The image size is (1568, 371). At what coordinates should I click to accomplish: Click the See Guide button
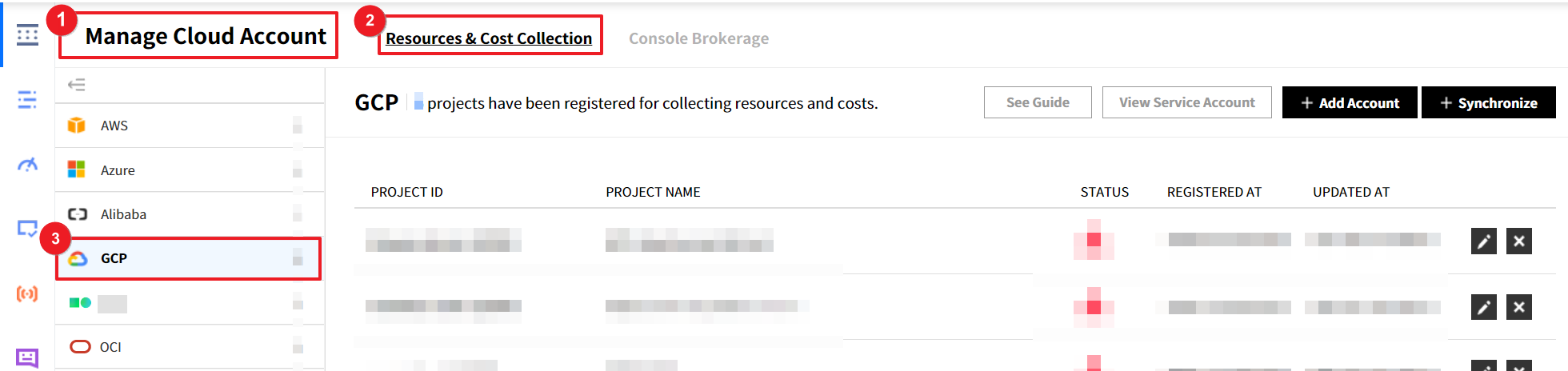click(x=1038, y=102)
